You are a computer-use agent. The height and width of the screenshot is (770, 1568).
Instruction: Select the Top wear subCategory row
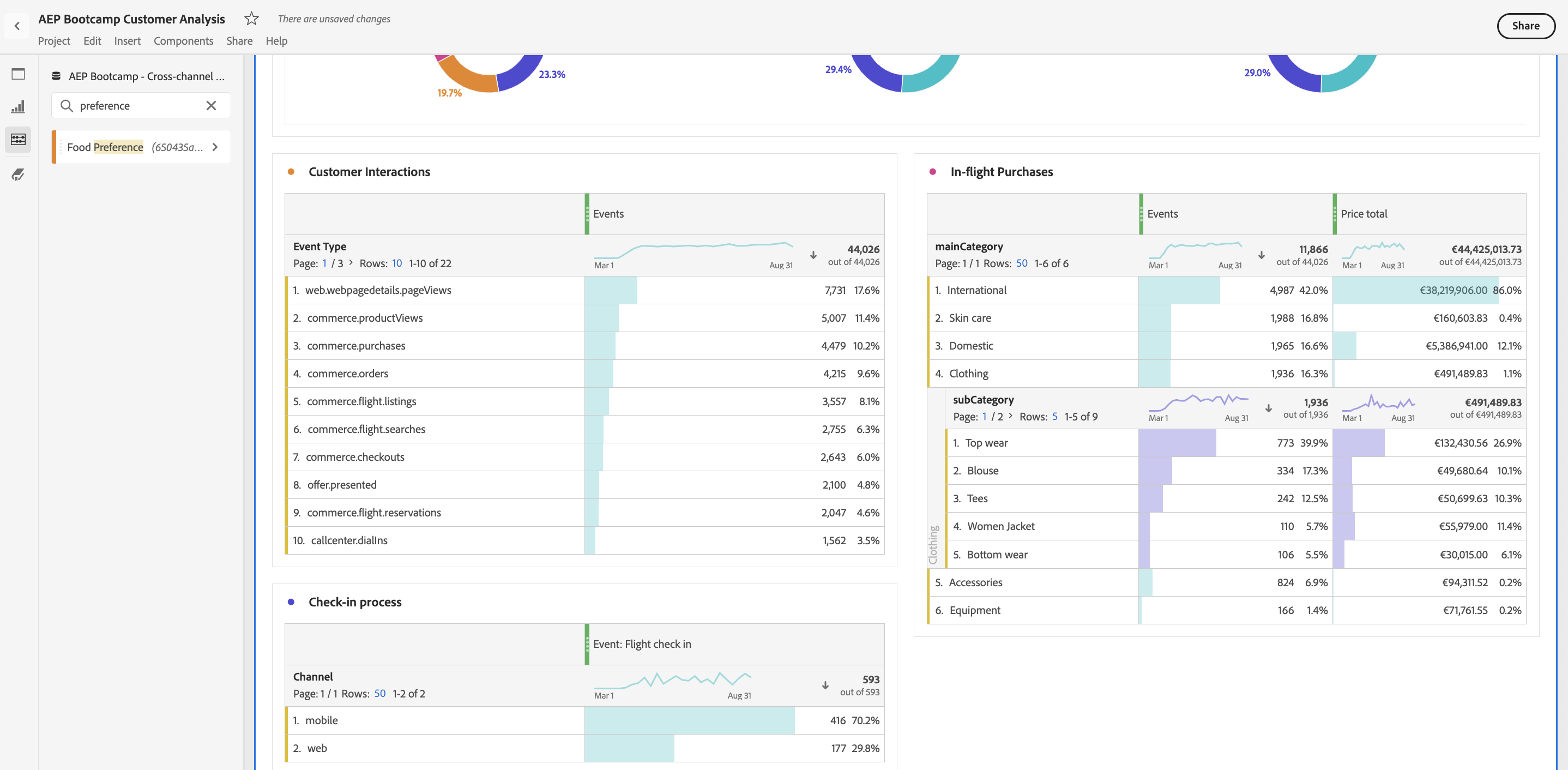1235,443
